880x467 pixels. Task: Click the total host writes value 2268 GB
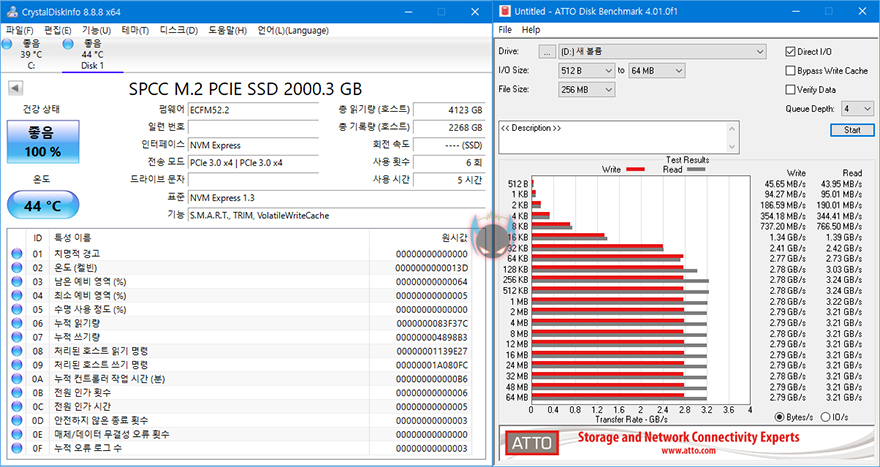point(449,127)
